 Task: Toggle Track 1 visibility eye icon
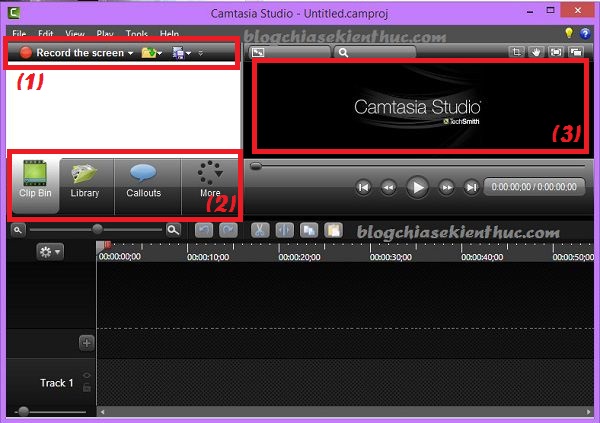(87, 375)
